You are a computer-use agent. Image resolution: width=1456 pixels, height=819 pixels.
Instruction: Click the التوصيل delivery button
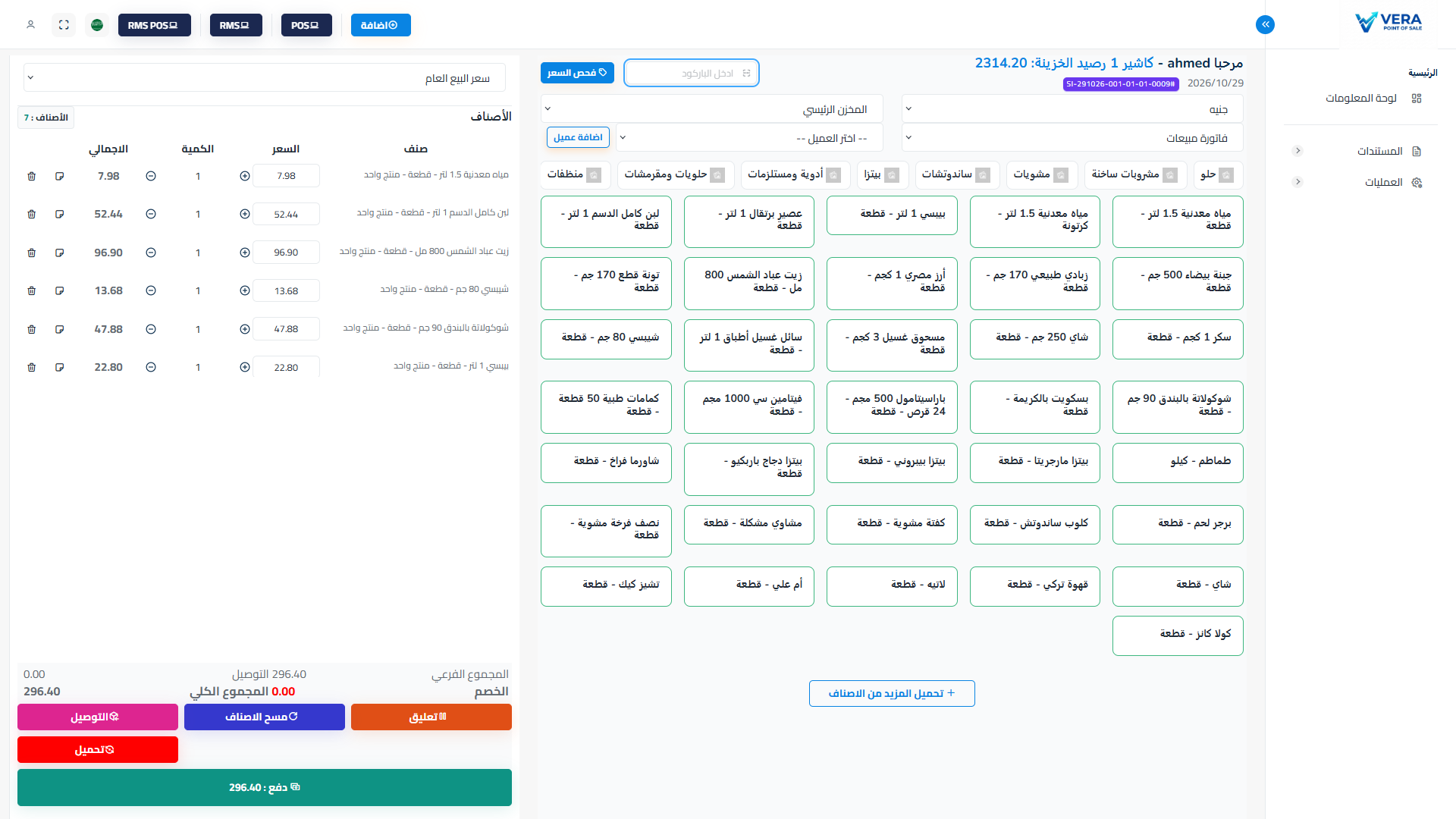pyautogui.click(x=97, y=717)
